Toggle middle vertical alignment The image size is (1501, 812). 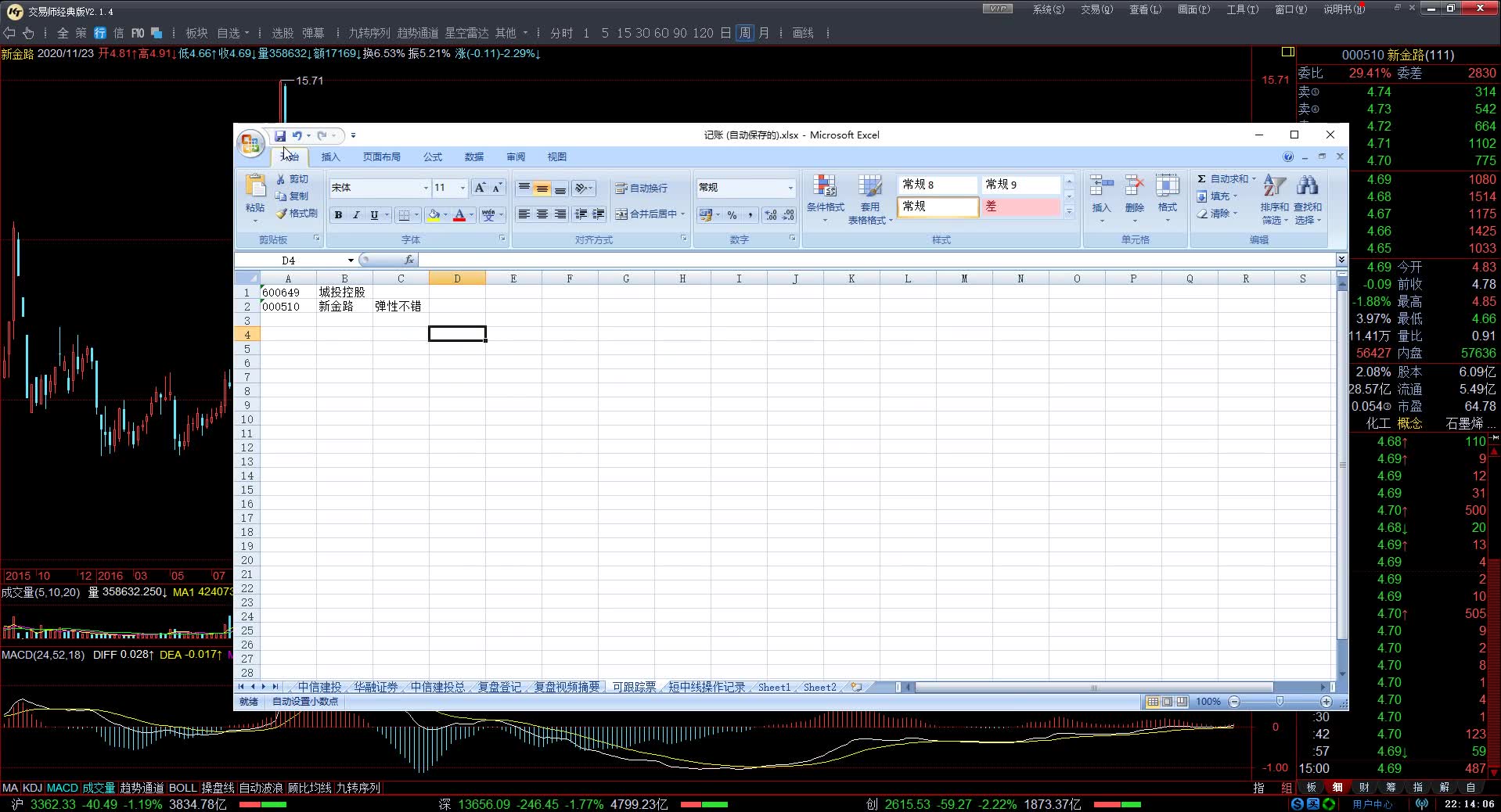542,189
